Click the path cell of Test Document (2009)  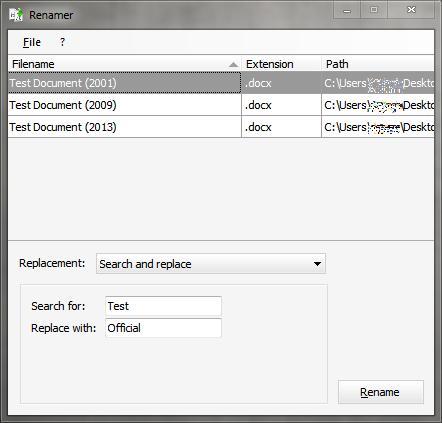tap(378, 105)
